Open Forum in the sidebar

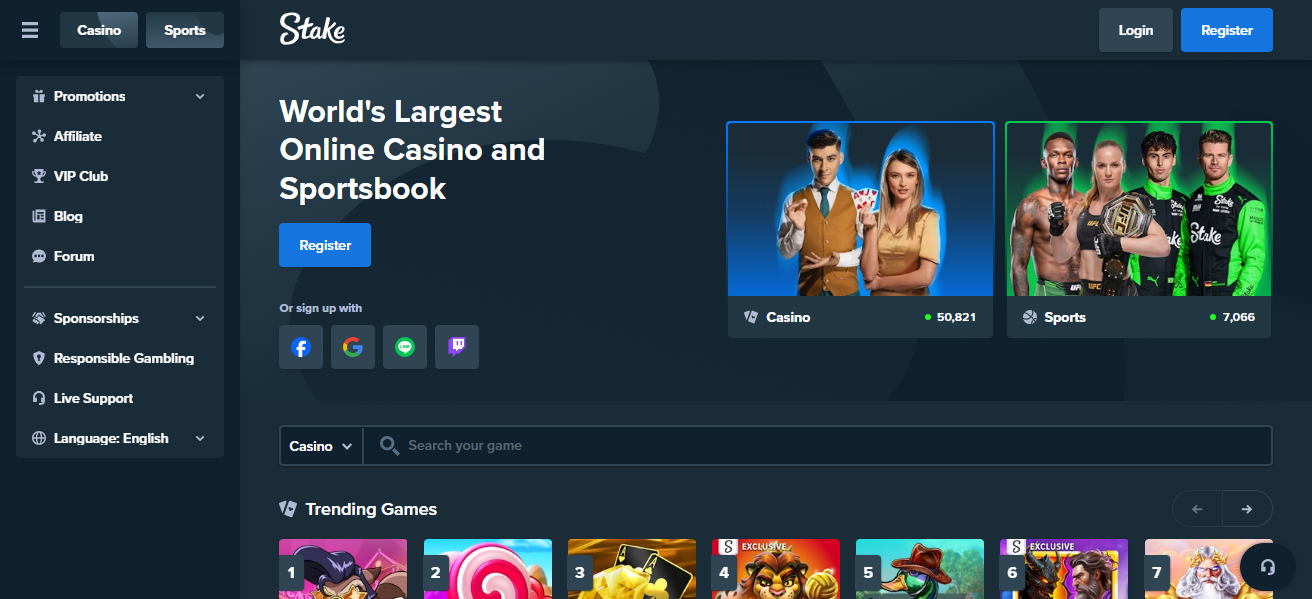pos(120,256)
